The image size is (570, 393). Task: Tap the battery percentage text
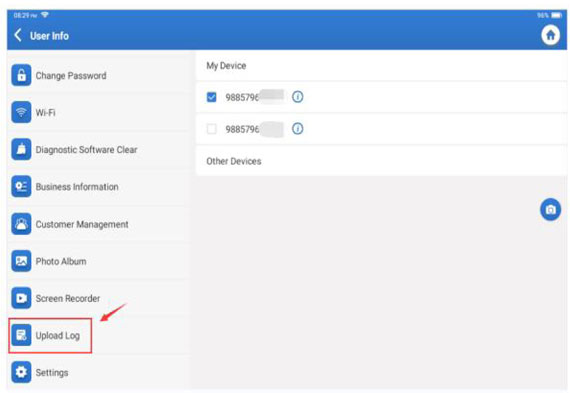click(543, 15)
